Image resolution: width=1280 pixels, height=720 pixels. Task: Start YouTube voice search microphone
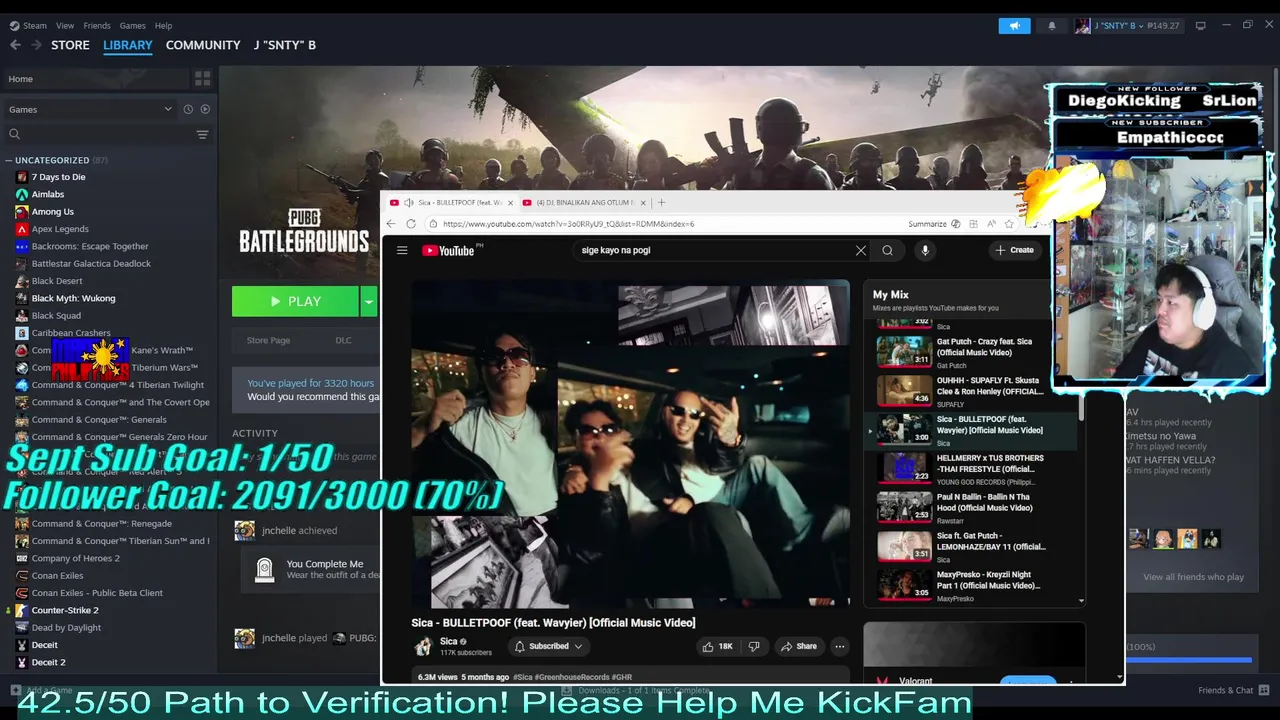click(925, 250)
